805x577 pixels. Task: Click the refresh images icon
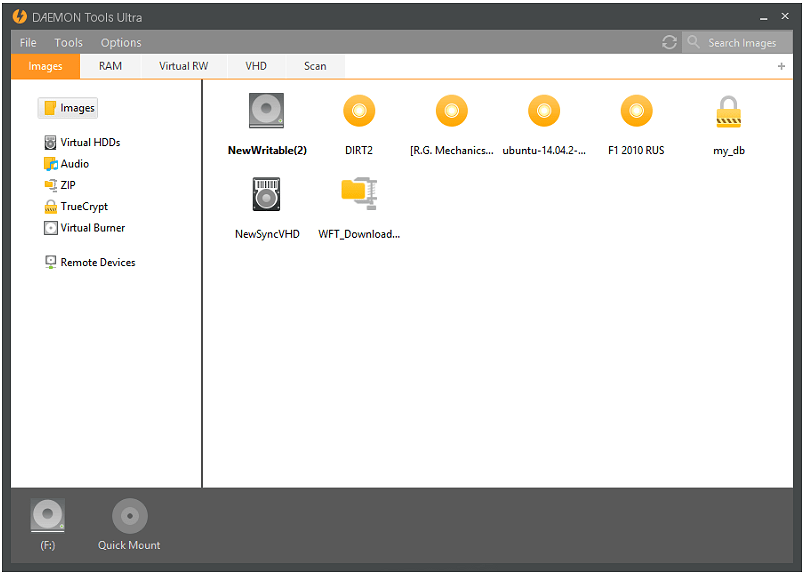(669, 42)
